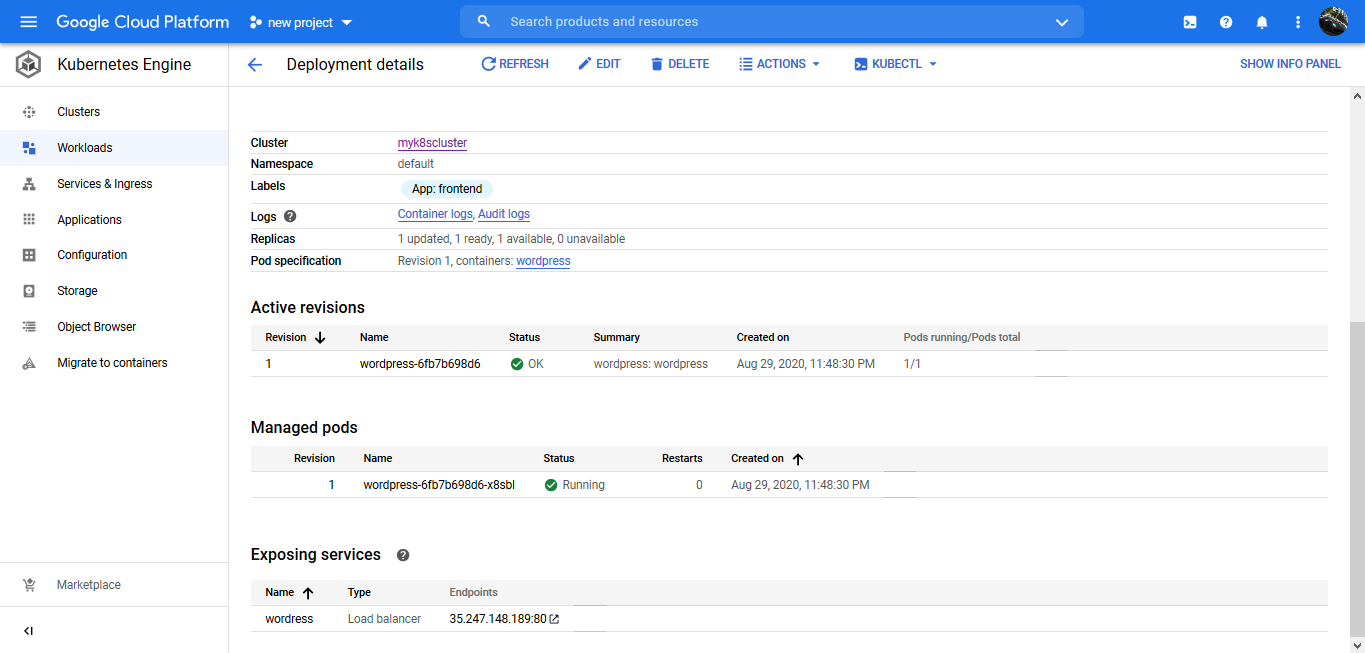
Task: Click the Summary column header in Active revisions
Action: click(x=616, y=338)
